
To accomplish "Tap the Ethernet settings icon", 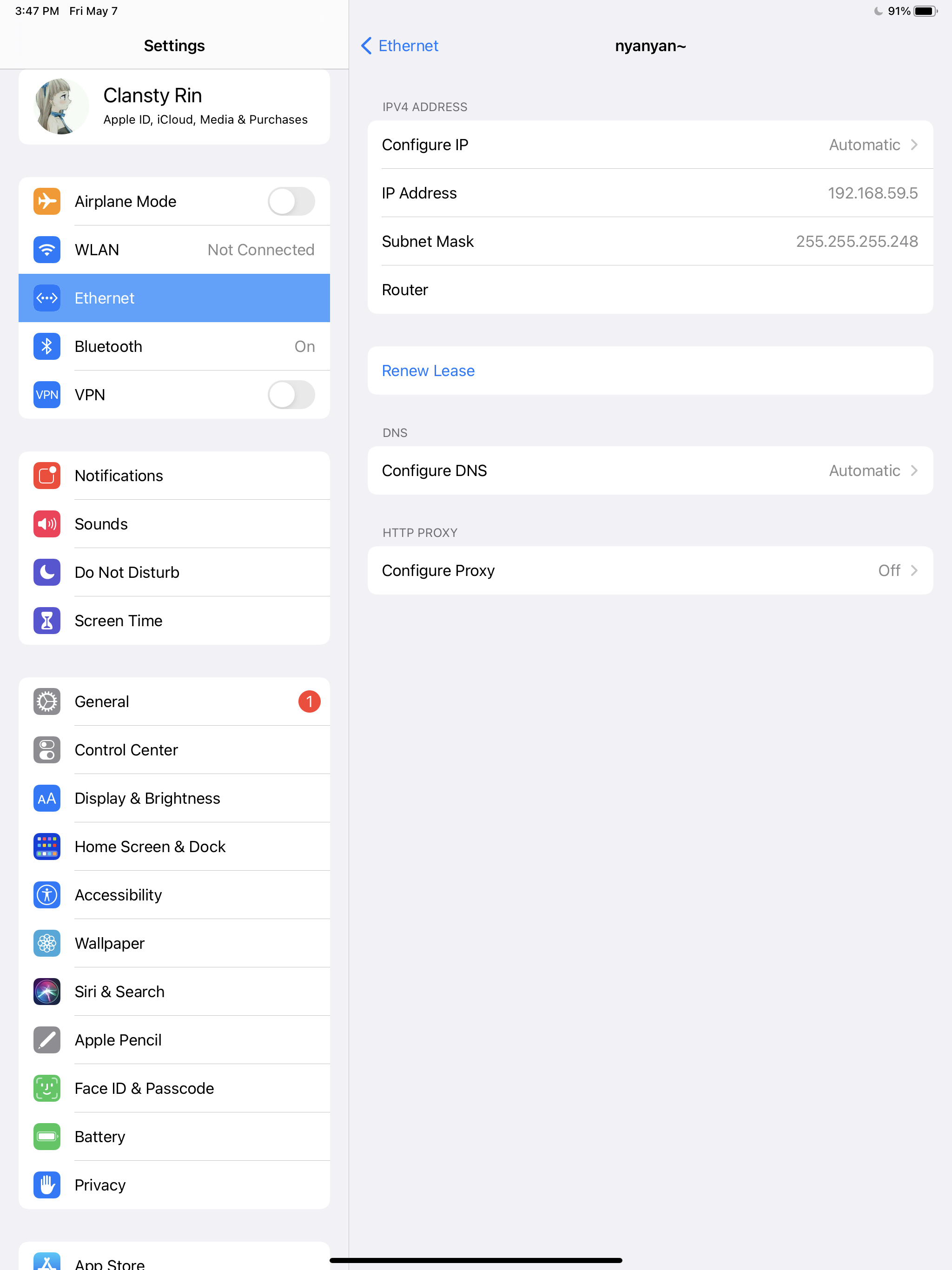I will pyautogui.click(x=47, y=298).
